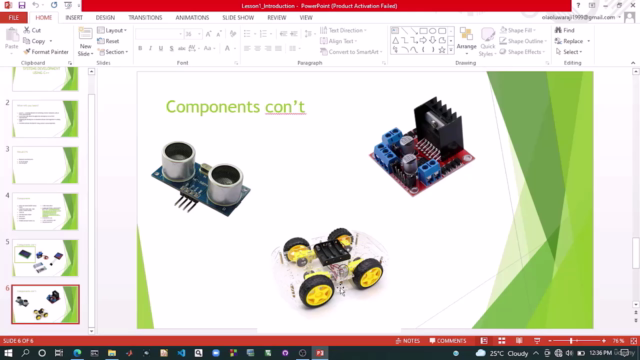The height and width of the screenshot is (360, 640).
Task: Toggle Notes pane in status bar
Action: coord(407,341)
